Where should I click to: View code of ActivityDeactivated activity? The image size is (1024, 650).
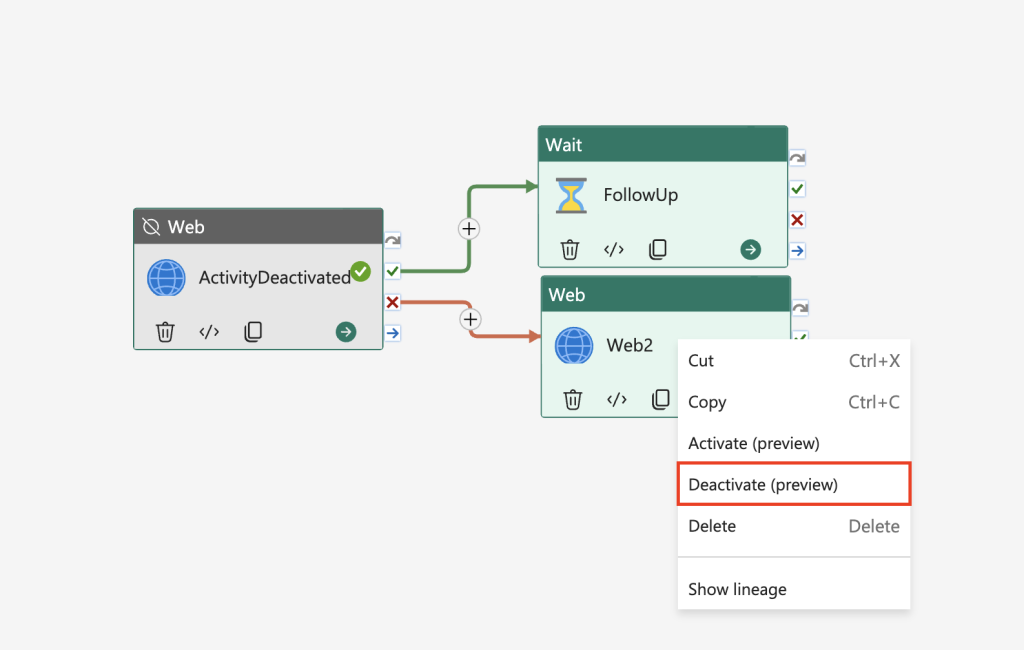pos(209,332)
